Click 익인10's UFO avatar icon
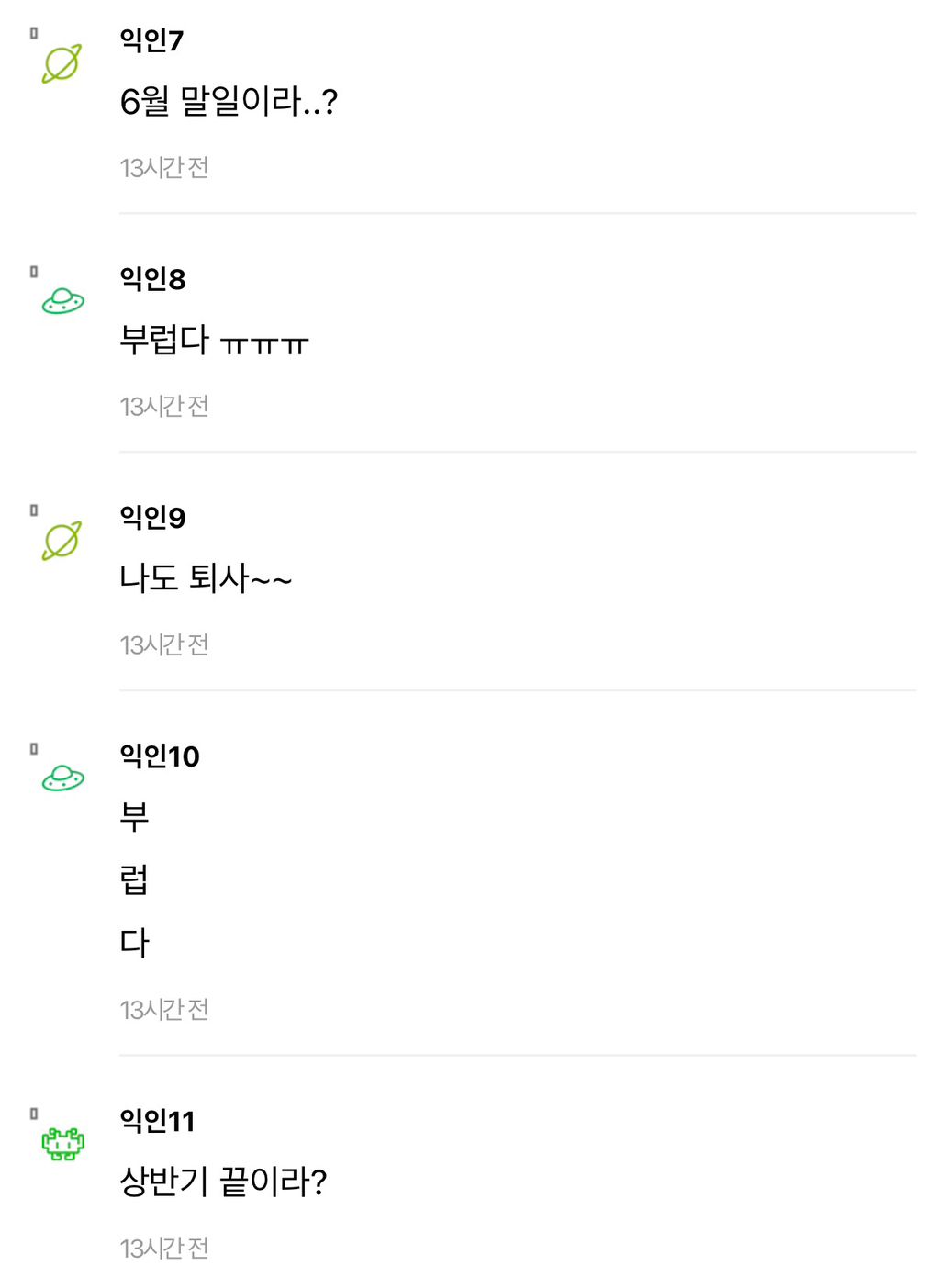 pos(62,778)
